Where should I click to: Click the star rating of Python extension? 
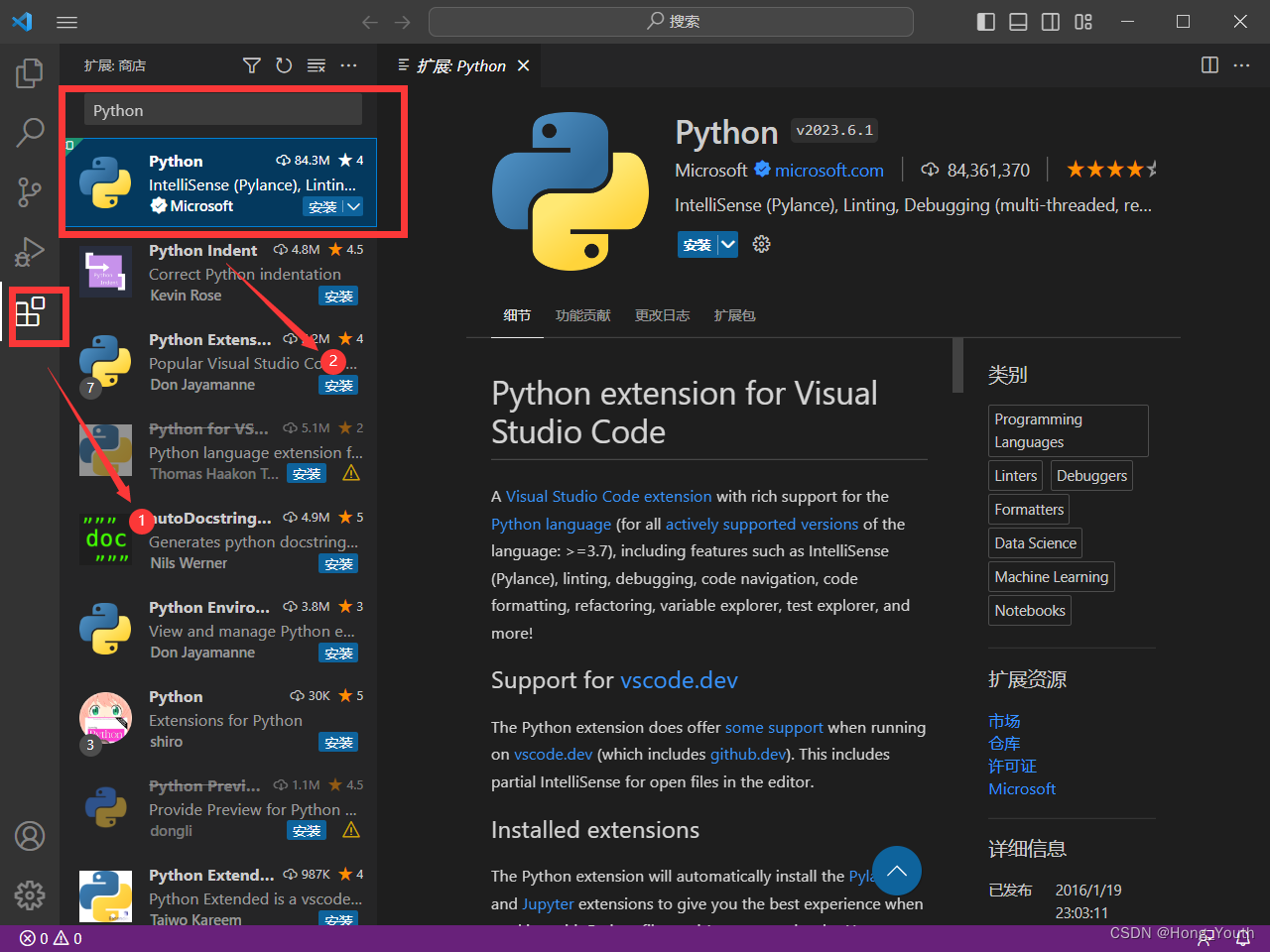click(x=1111, y=170)
